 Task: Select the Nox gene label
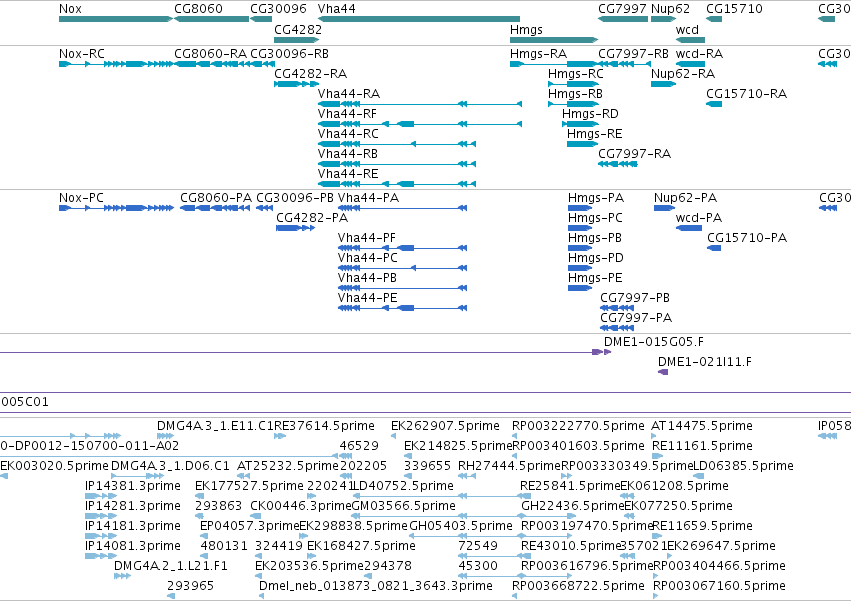[71, 9]
